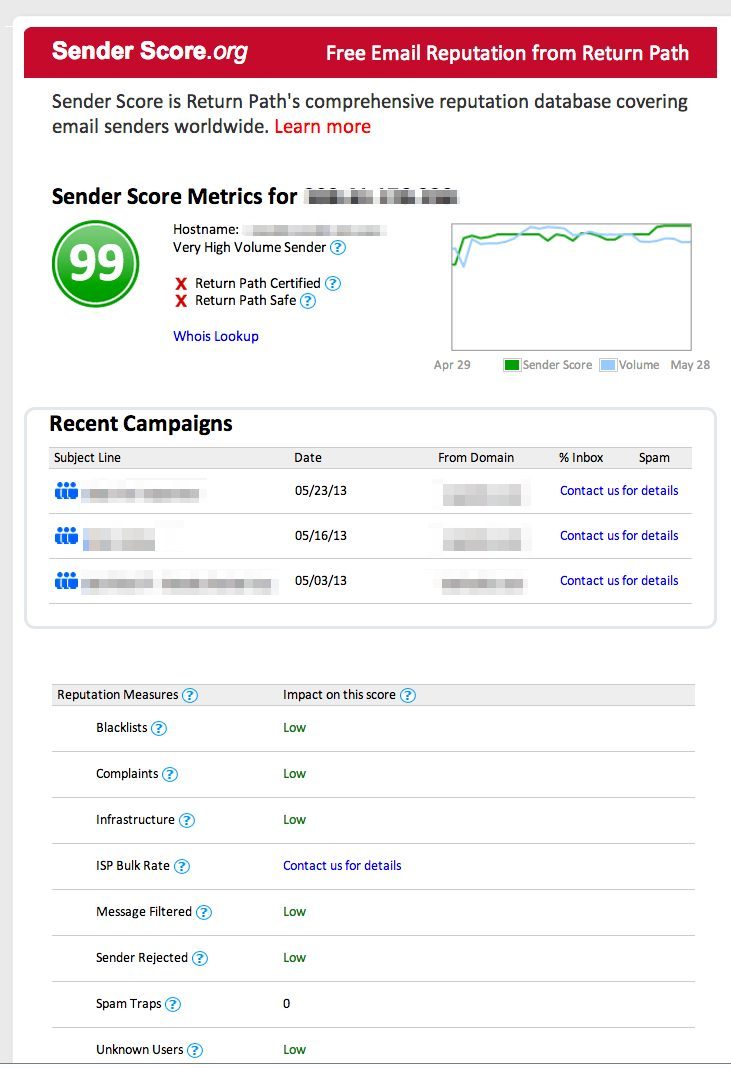Screen dimensions: 731x1068
Task: Click the May 28 chart end label
Action: [x=690, y=365]
